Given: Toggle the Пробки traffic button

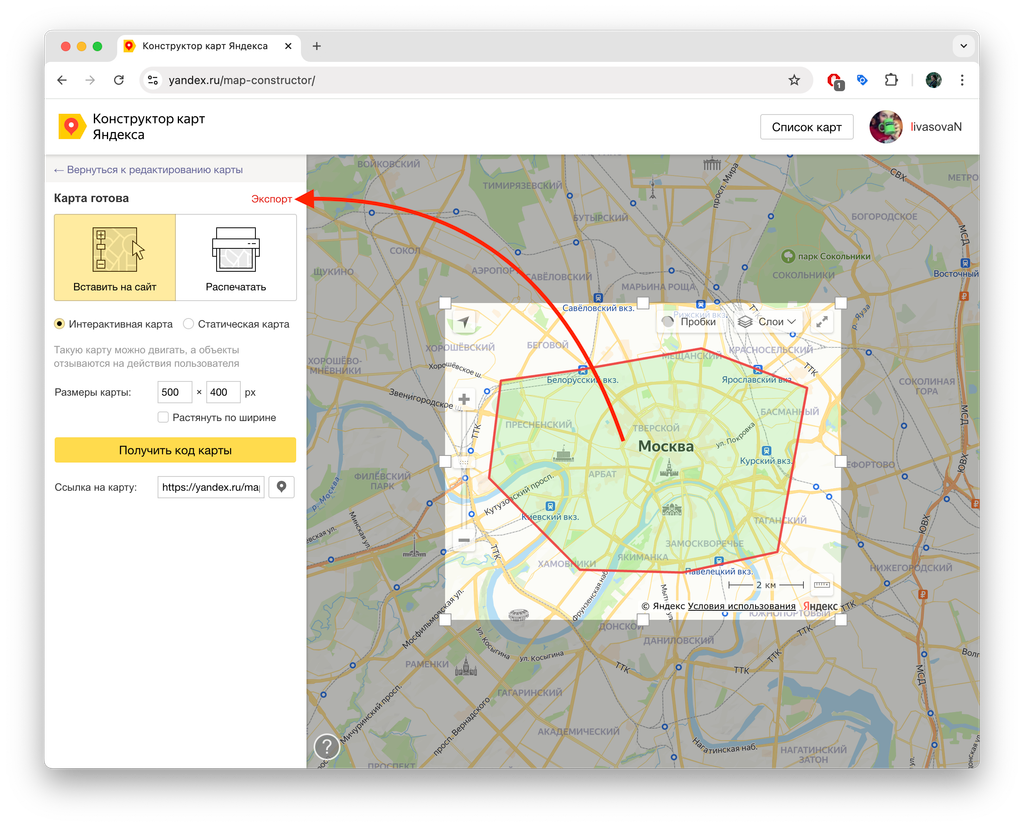Looking at the screenshot, I should [x=690, y=321].
